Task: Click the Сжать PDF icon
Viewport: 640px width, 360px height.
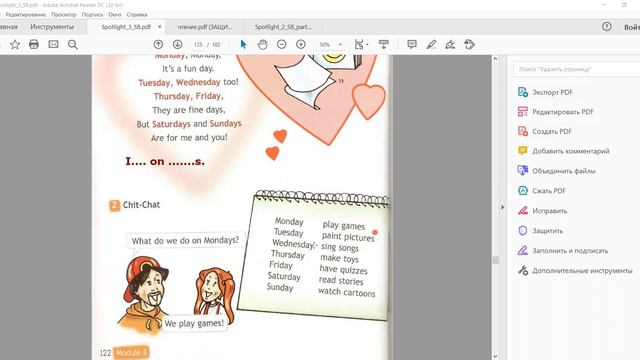Action: 523,191
